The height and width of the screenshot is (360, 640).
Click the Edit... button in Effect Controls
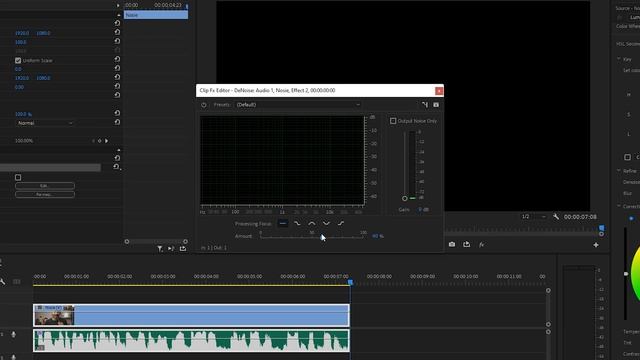coord(45,186)
